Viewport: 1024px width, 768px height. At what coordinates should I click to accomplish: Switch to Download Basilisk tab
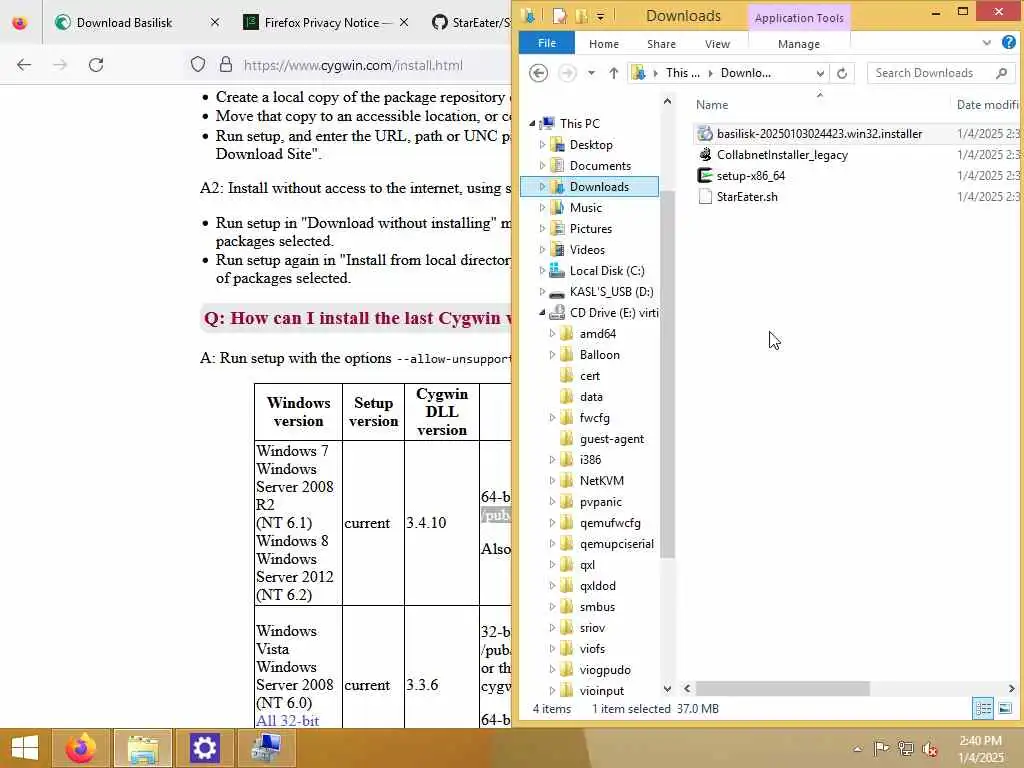[x=124, y=22]
